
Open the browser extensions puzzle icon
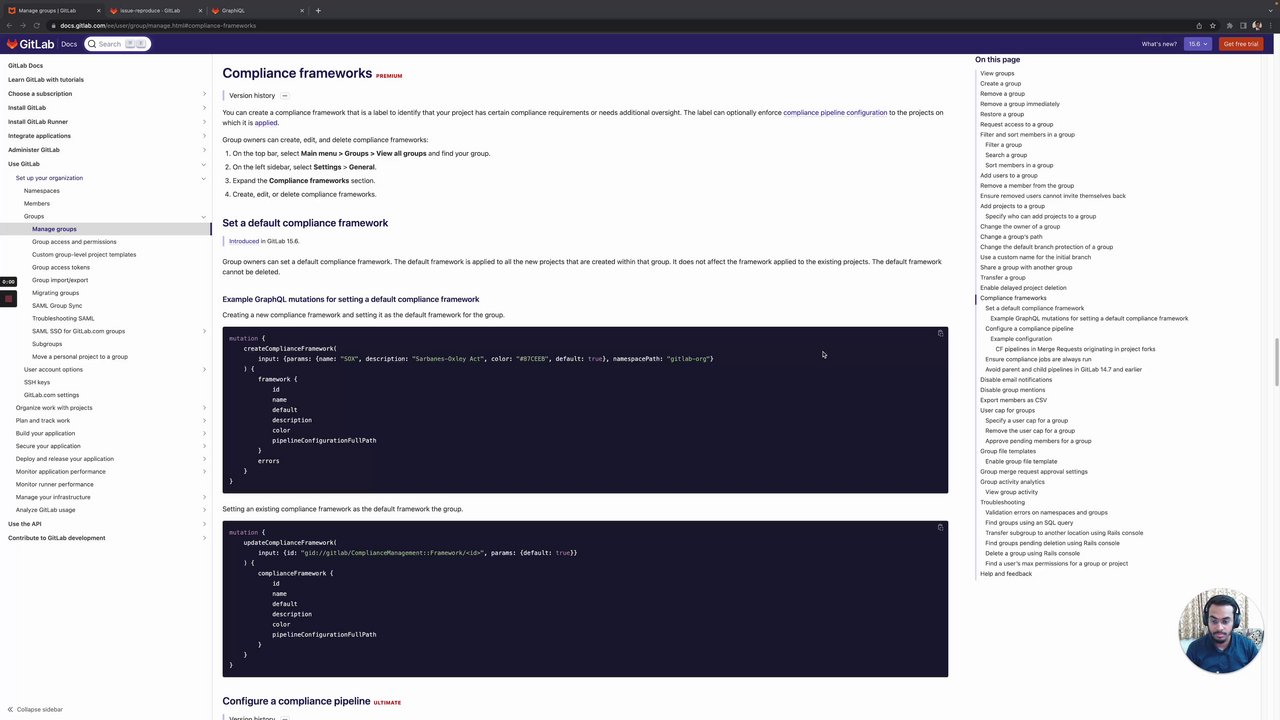pos(1229,25)
